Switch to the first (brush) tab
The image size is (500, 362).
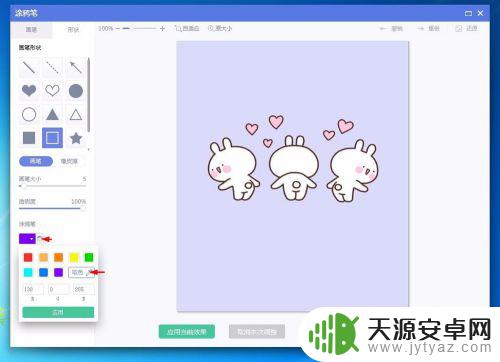pos(31,30)
